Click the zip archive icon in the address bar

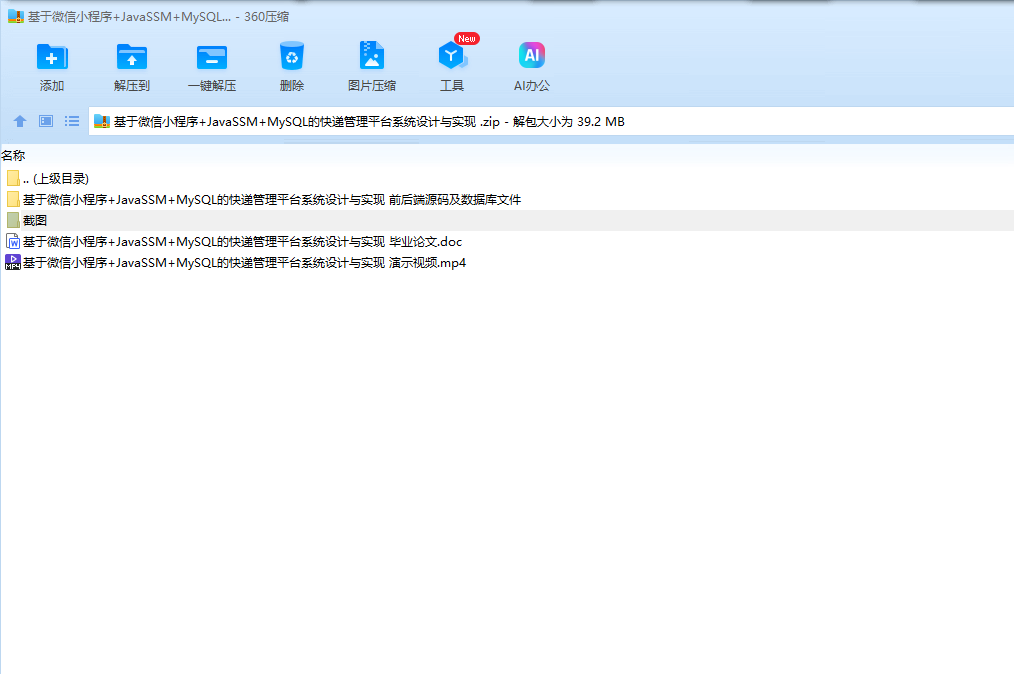[x=102, y=122]
